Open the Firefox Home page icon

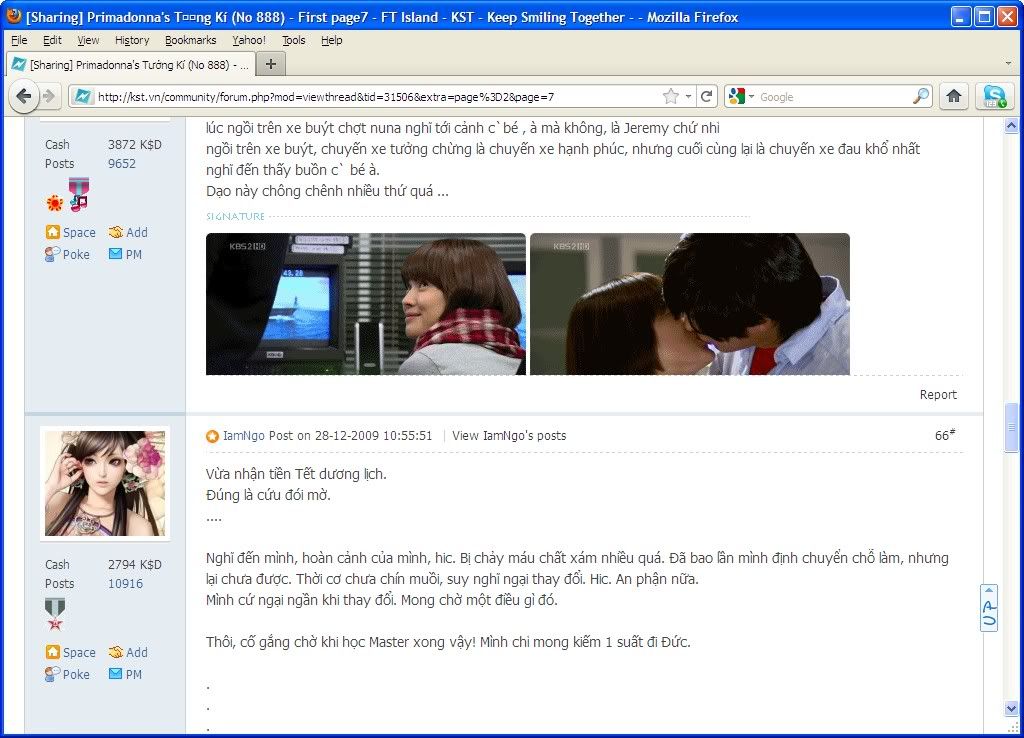point(954,97)
